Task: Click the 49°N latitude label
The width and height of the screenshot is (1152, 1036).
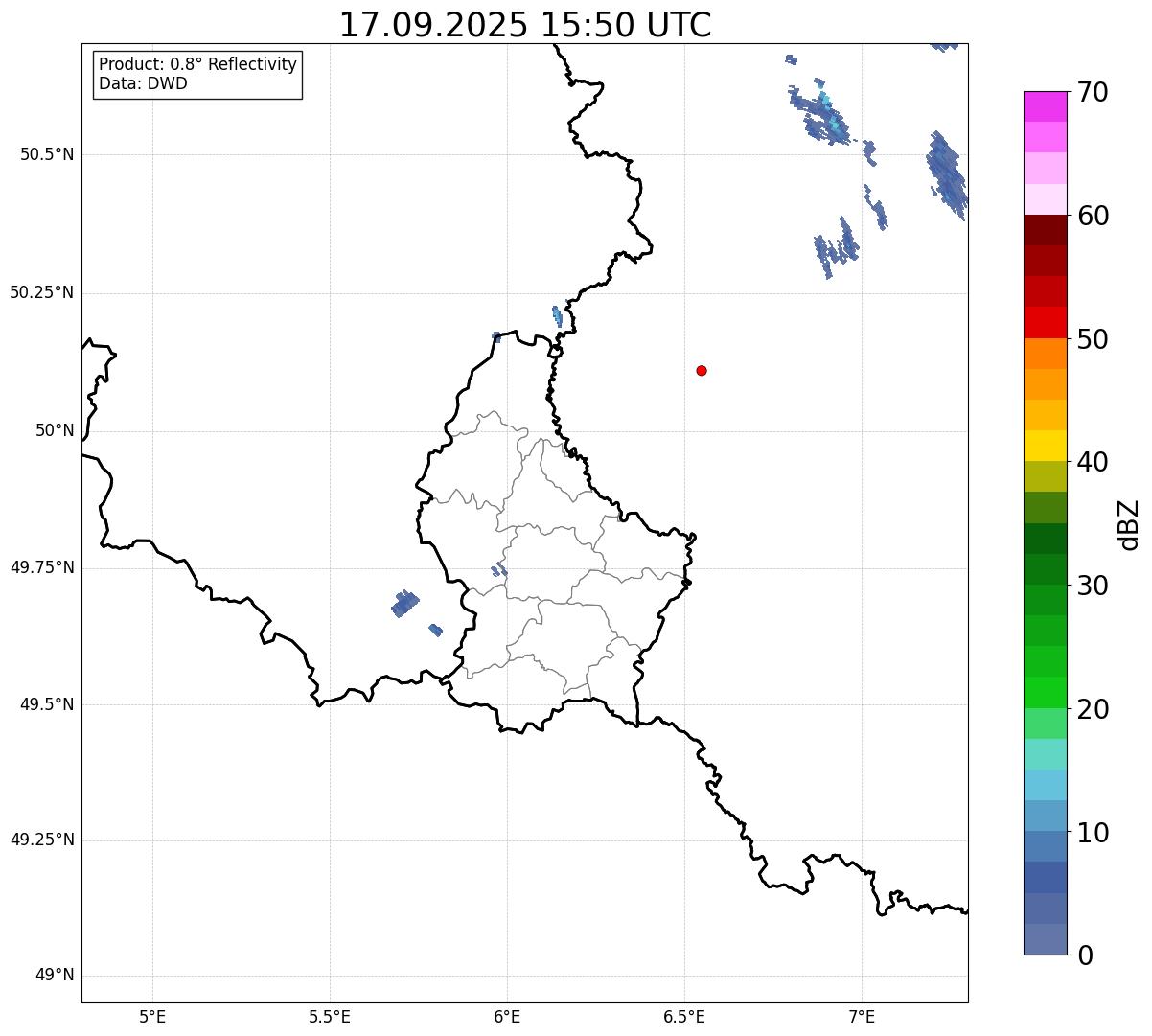Action: (55, 976)
